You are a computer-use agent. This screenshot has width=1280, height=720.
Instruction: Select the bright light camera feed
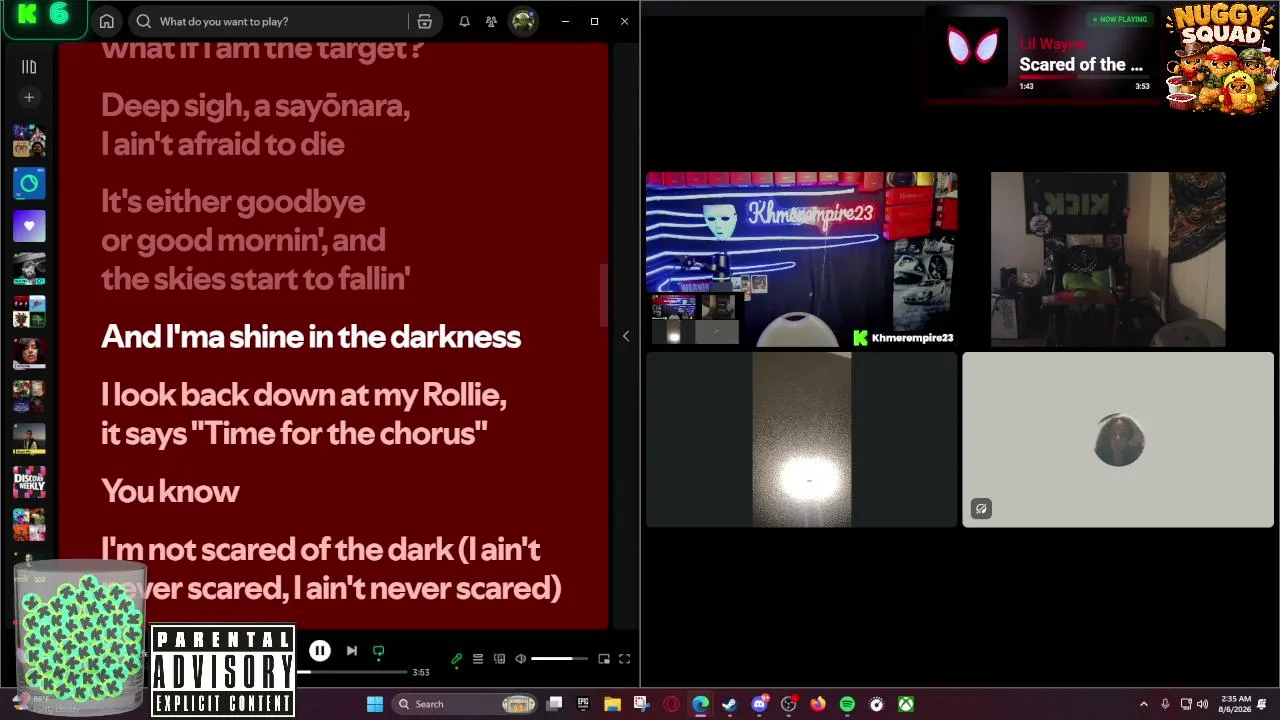(802, 439)
